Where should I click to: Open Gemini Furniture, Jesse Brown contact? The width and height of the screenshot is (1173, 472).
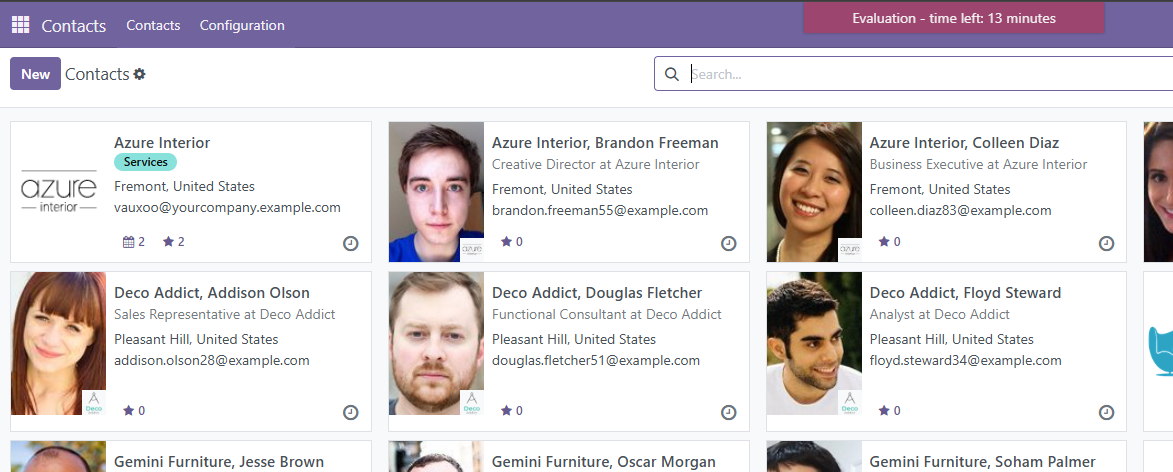[219, 462]
